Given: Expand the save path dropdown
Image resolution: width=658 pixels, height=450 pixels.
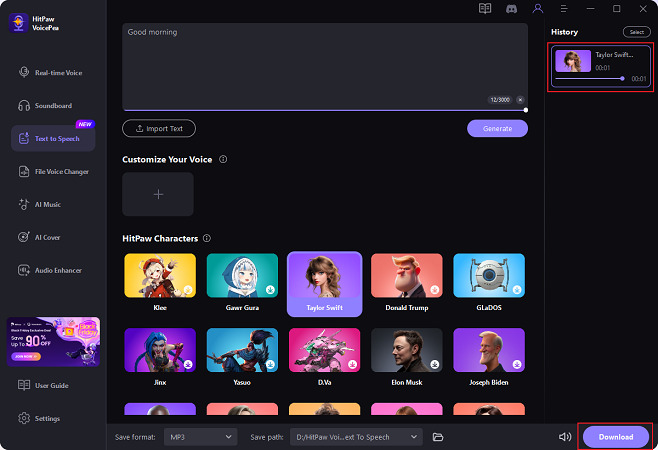Looking at the screenshot, I should [356, 437].
